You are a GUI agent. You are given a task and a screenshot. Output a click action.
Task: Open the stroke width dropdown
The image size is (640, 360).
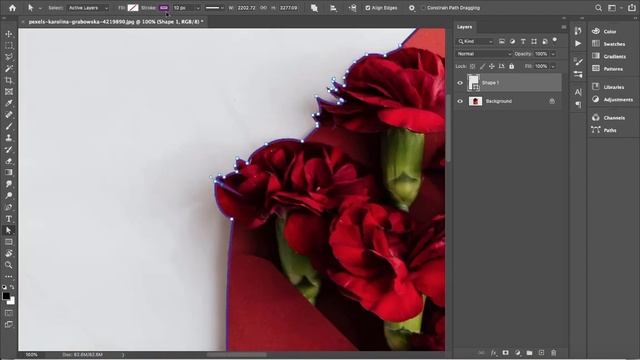coord(198,8)
